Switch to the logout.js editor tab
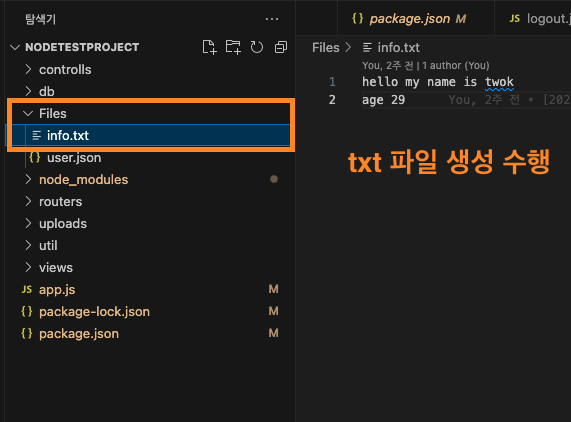The height and width of the screenshot is (422, 571). click(533, 19)
